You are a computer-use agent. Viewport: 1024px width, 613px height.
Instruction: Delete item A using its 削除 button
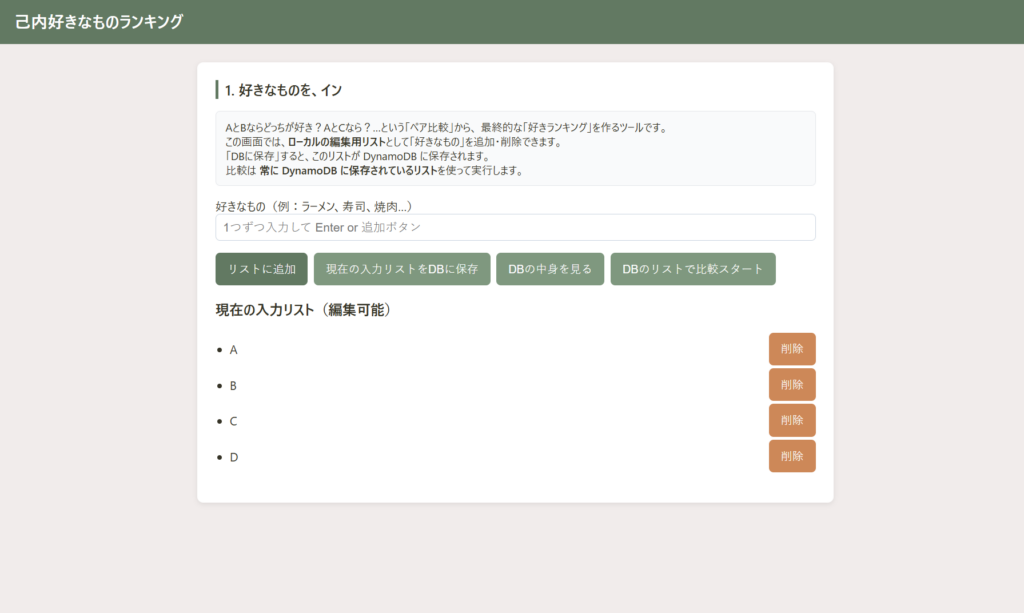pyautogui.click(x=791, y=349)
